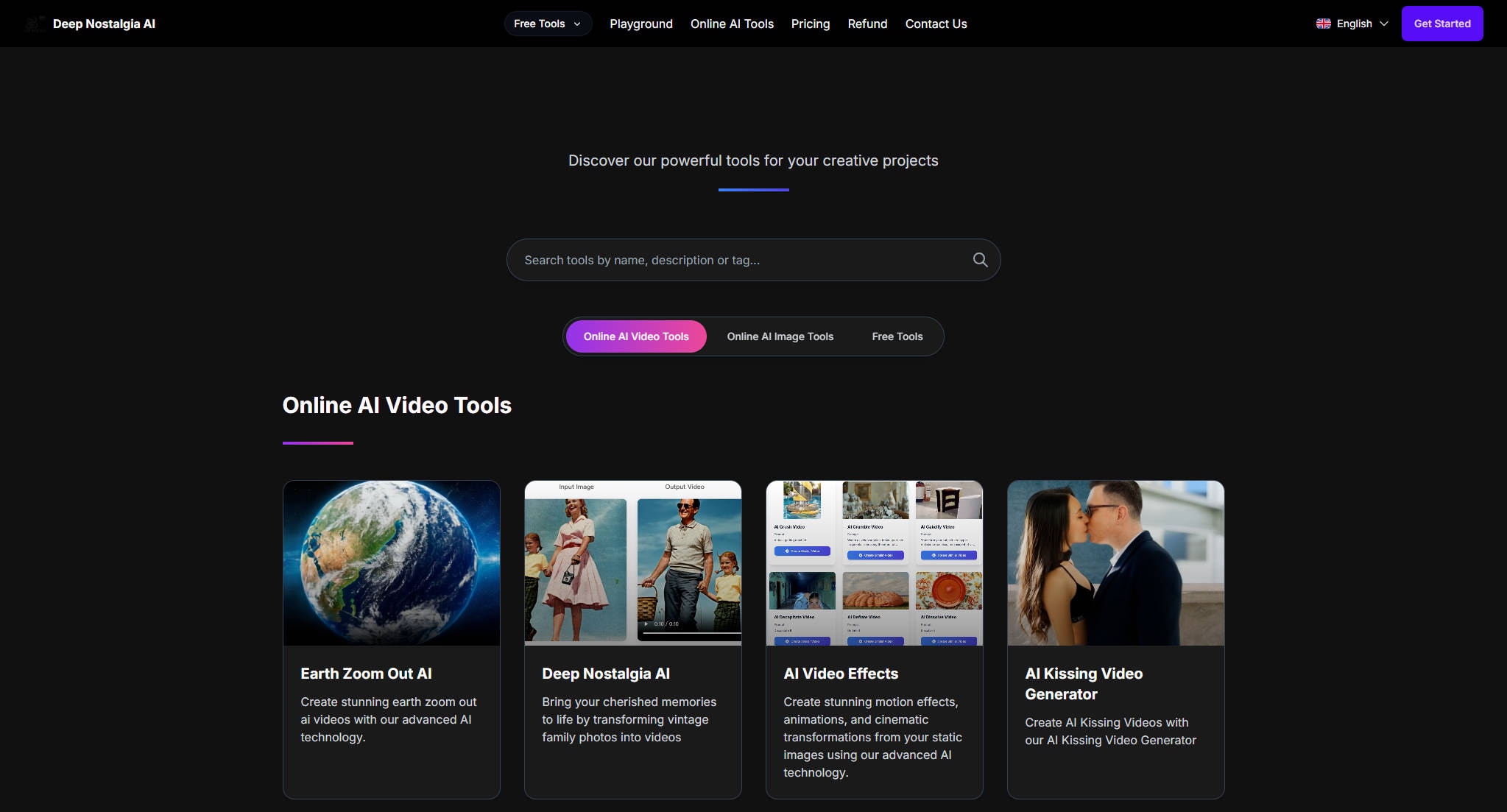Open the Earth Zoom Out AI thumbnail

click(392, 563)
